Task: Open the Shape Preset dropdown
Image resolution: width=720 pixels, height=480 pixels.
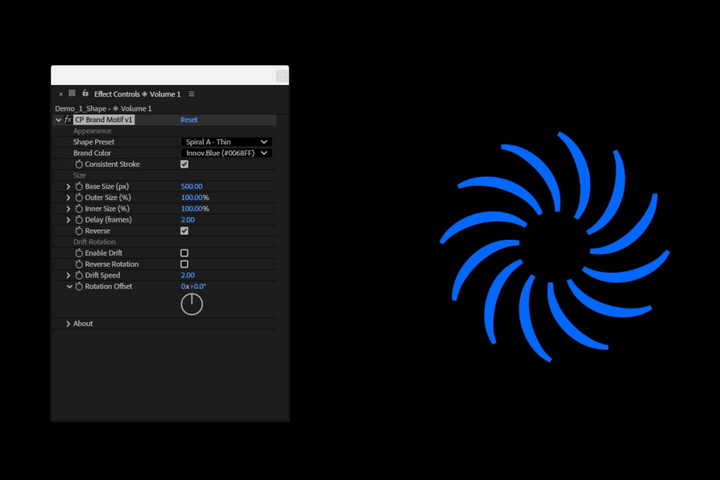Action: point(226,142)
